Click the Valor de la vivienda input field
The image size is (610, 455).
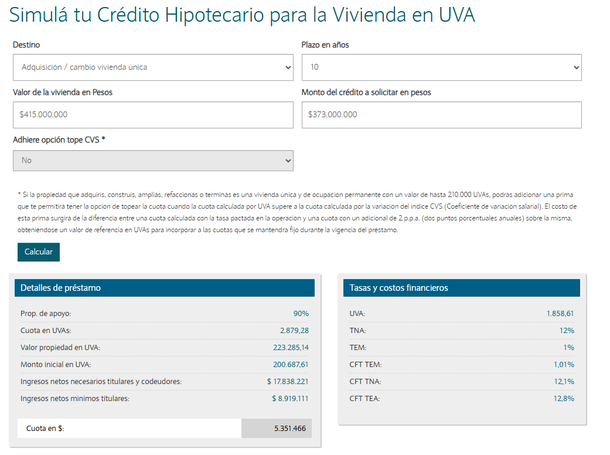point(153,114)
